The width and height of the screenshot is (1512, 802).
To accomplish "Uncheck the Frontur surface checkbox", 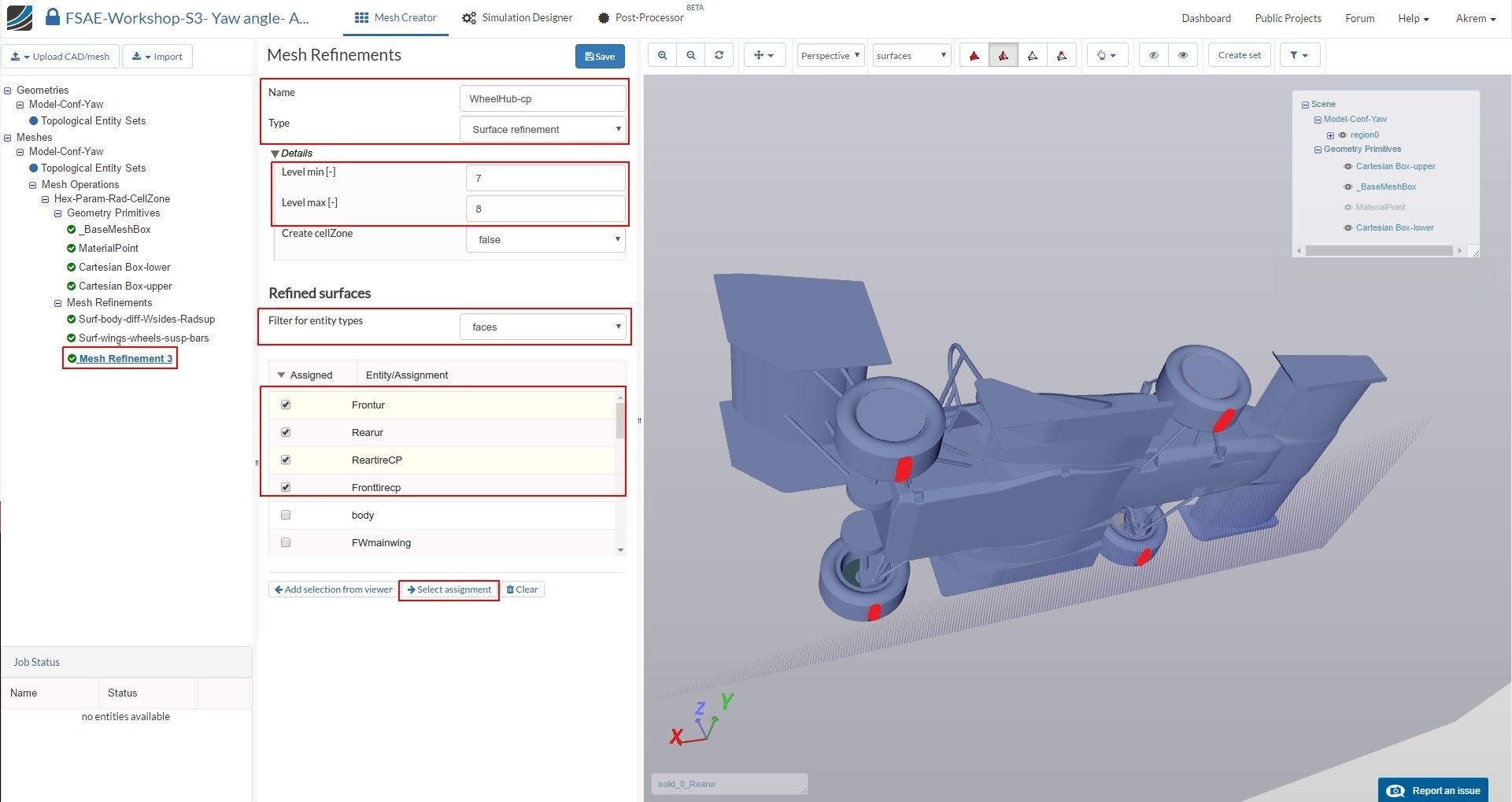I will (286, 405).
